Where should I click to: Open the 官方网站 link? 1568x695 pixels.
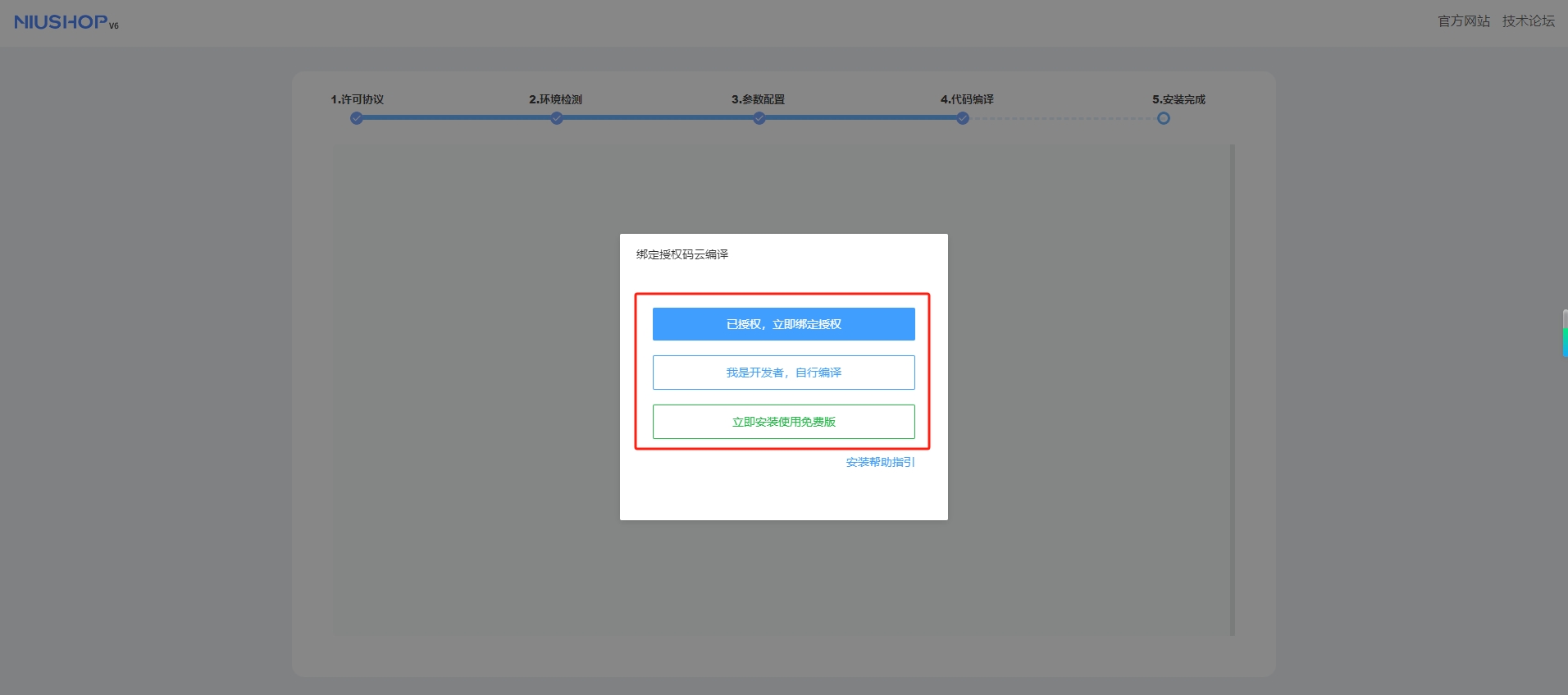[1463, 21]
